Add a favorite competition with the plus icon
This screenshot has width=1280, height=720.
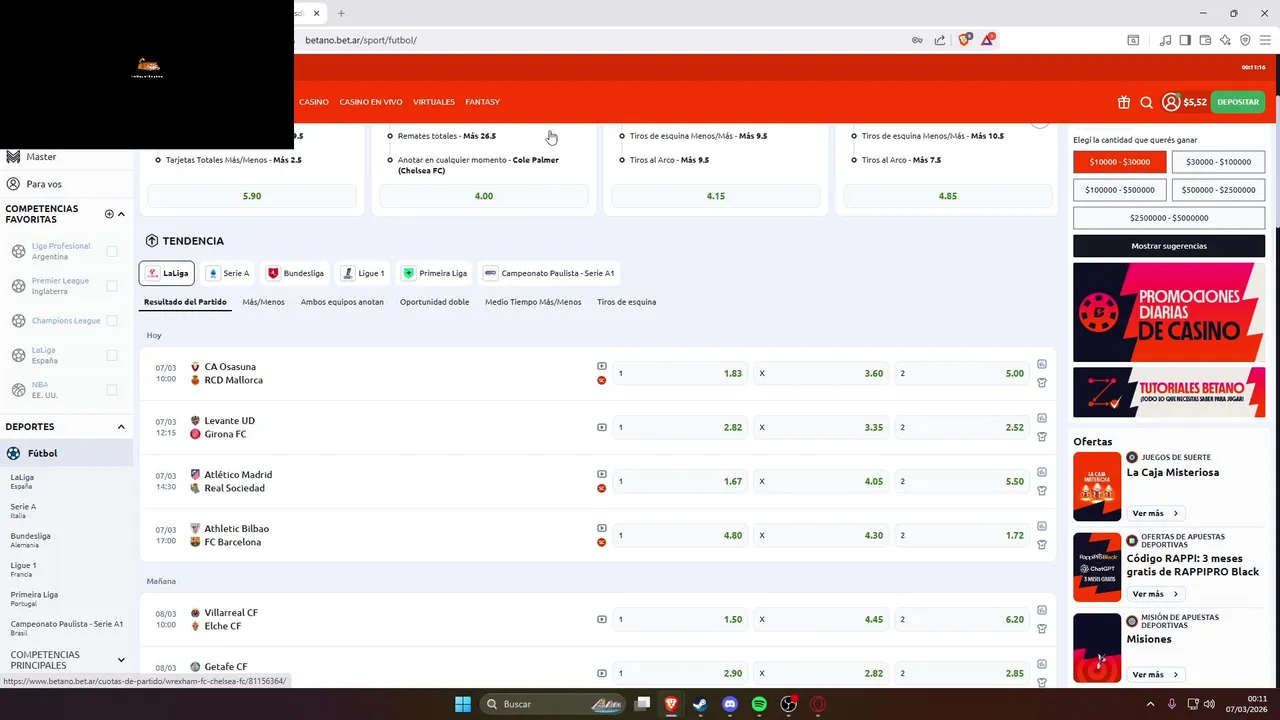(x=109, y=214)
